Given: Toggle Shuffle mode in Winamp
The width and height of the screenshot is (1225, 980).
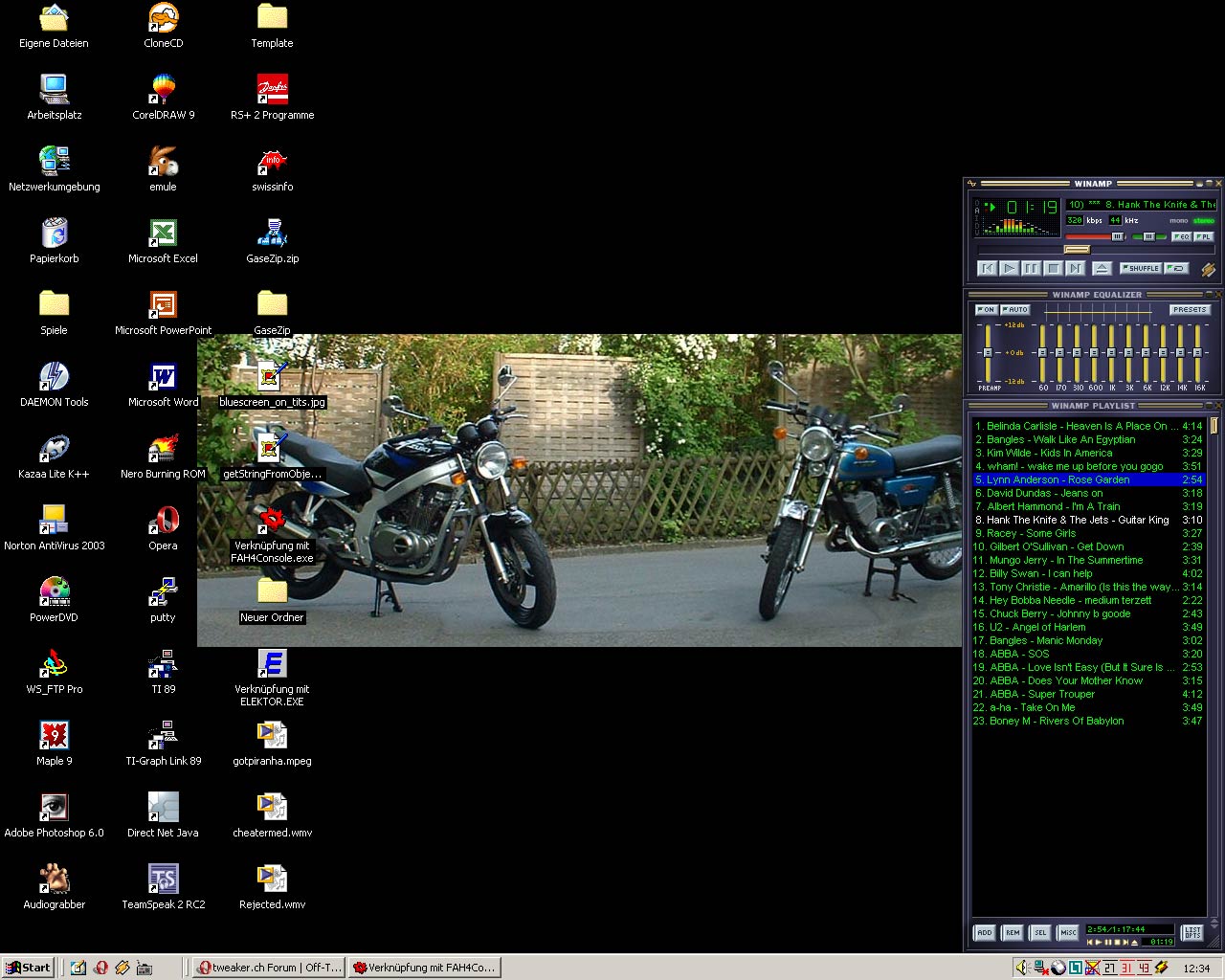Looking at the screenshot, I should tap(1141, 269).
